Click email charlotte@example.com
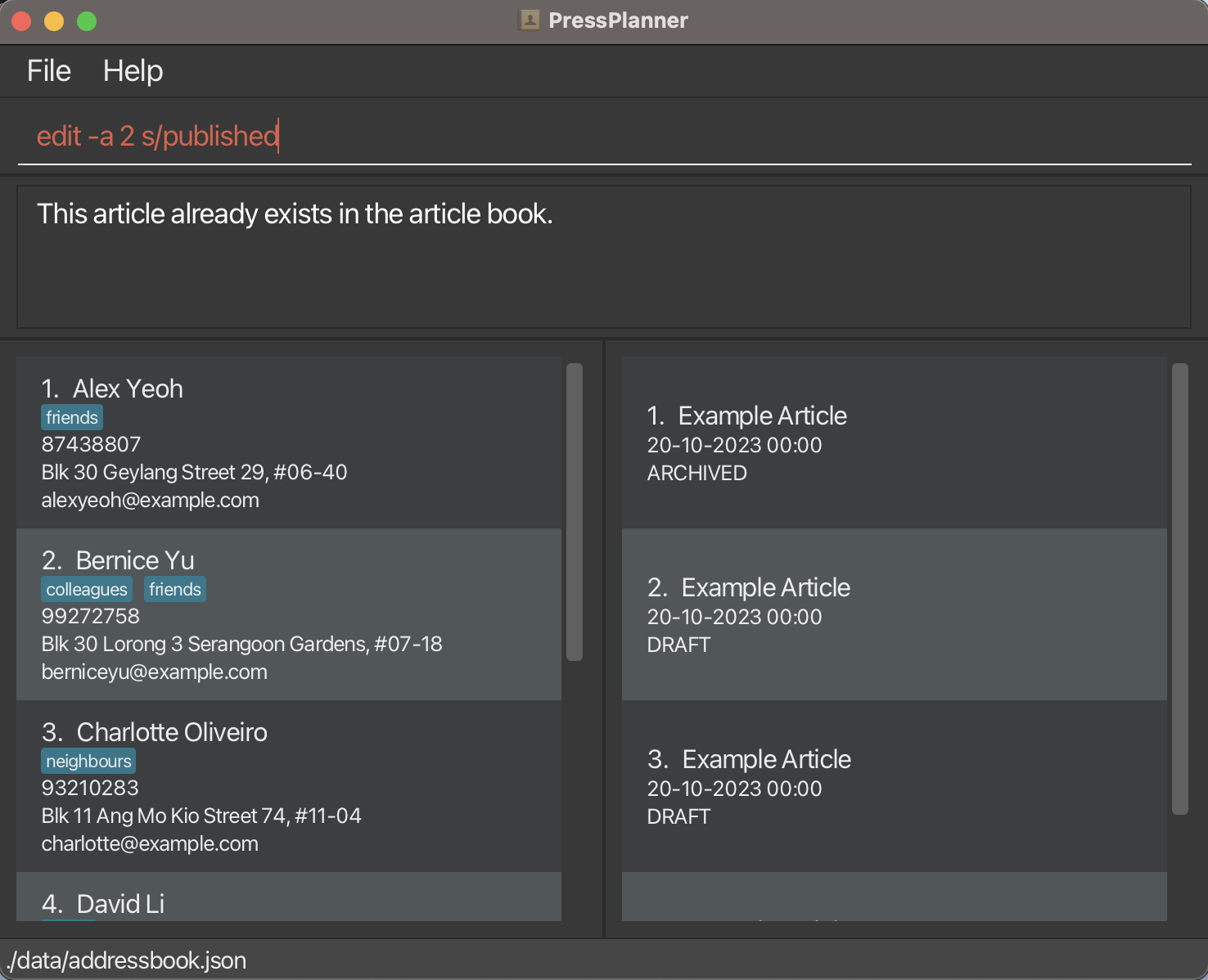This screenshot has width=1208, height=980. [150, 843]
